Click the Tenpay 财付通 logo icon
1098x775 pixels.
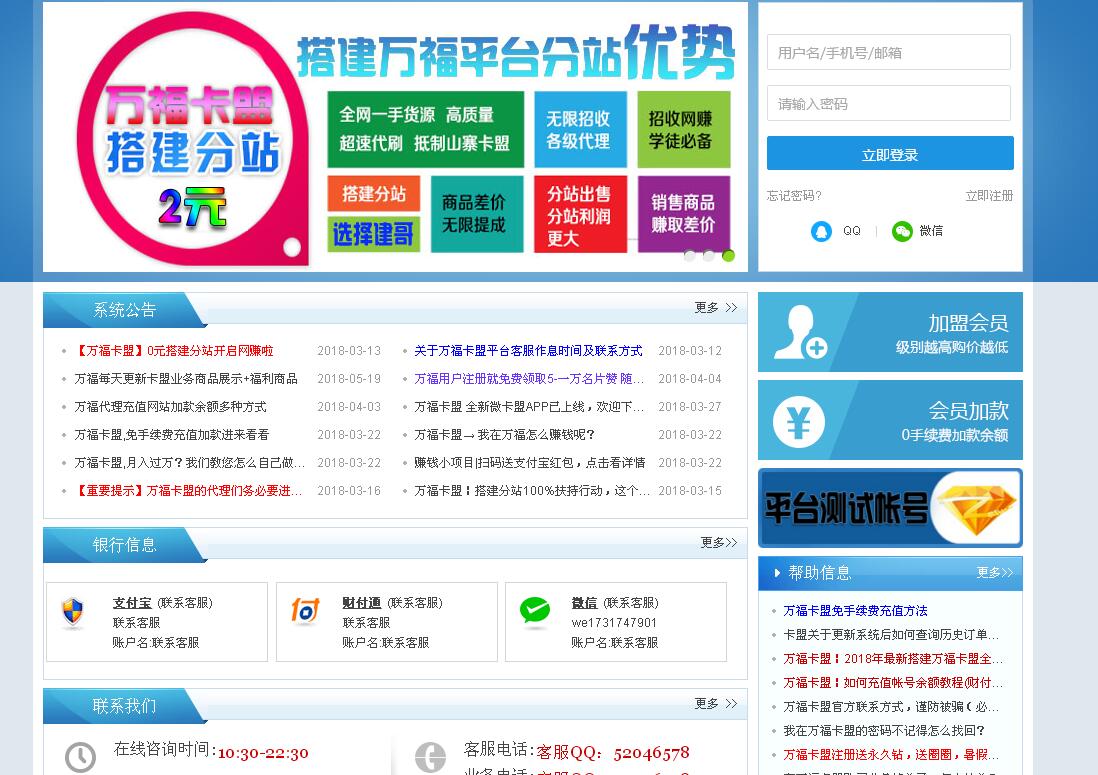(305, 611)
